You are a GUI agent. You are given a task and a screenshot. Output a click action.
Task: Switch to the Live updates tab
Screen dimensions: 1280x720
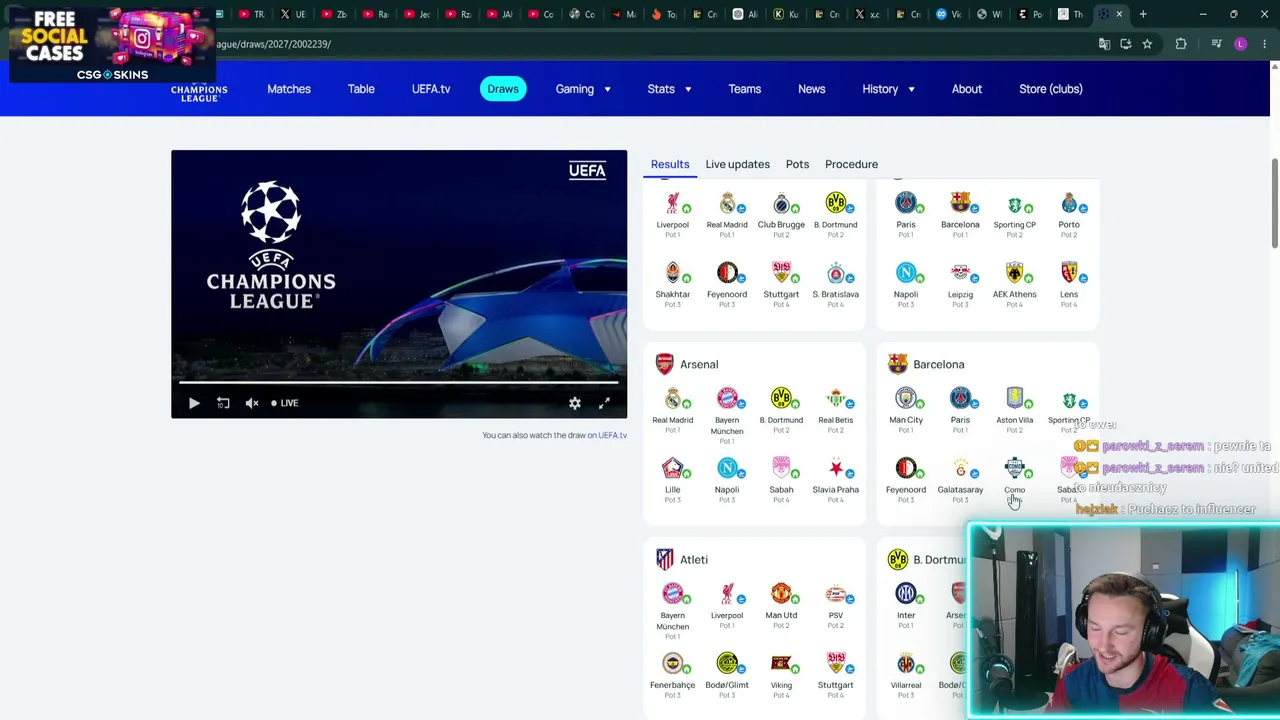(x=738, y=164)
